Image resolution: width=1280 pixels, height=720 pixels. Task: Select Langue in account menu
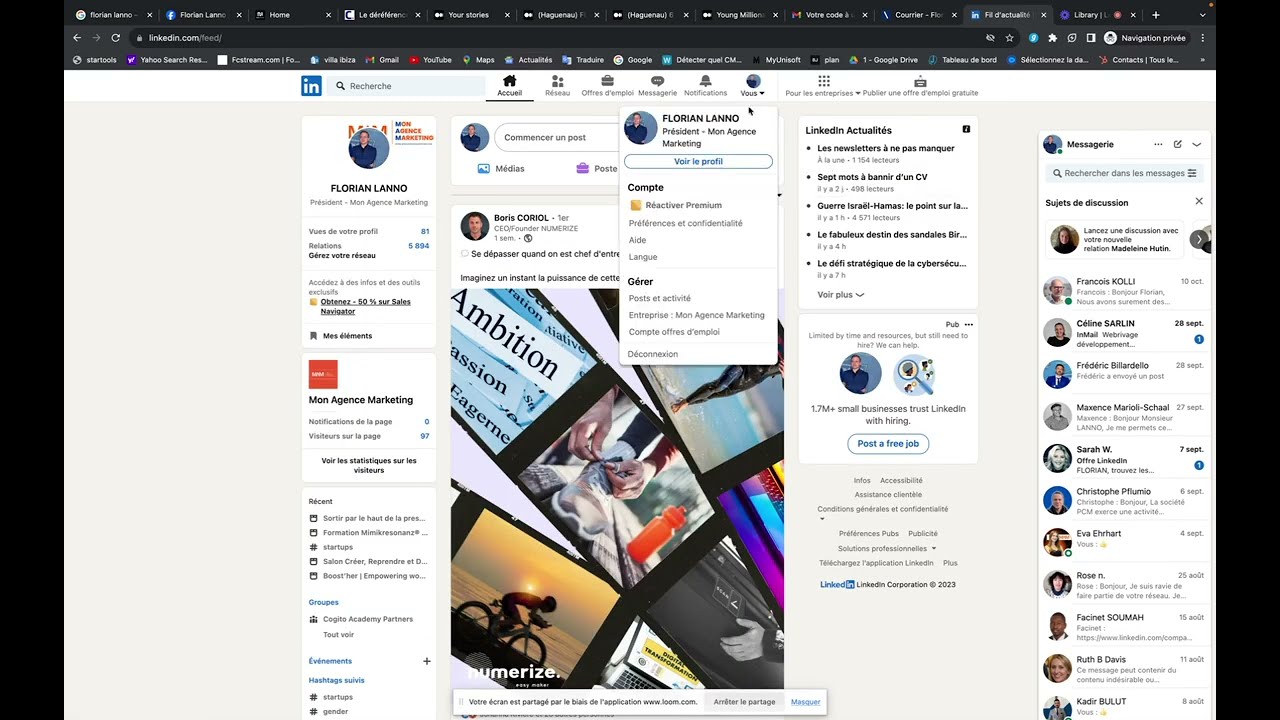(643, 257)
